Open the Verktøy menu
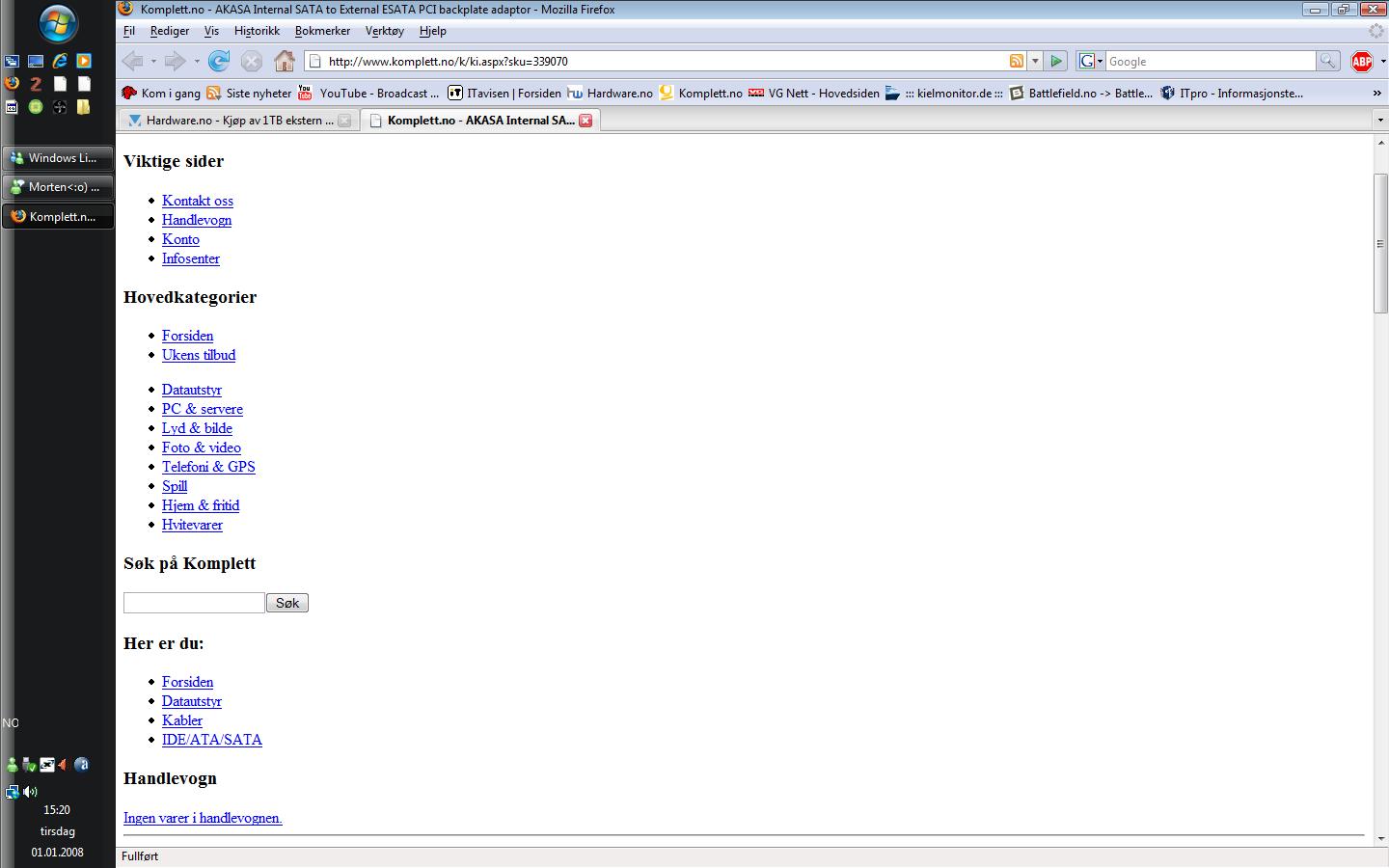Viewport: 1389px width, 868px height. coord(385,31)
